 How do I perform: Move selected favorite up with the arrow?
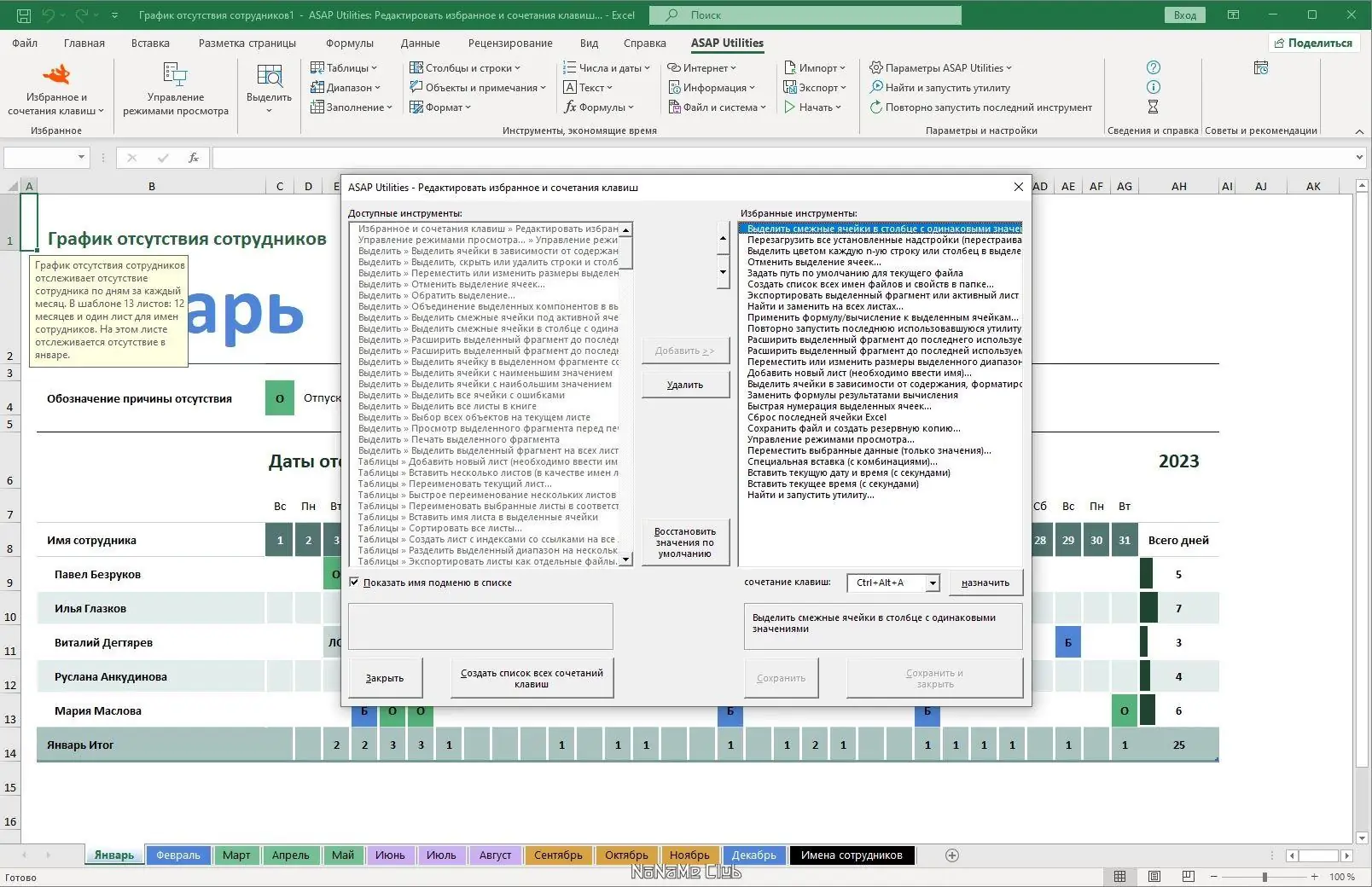pyautogui.click(x=723, y=239)
